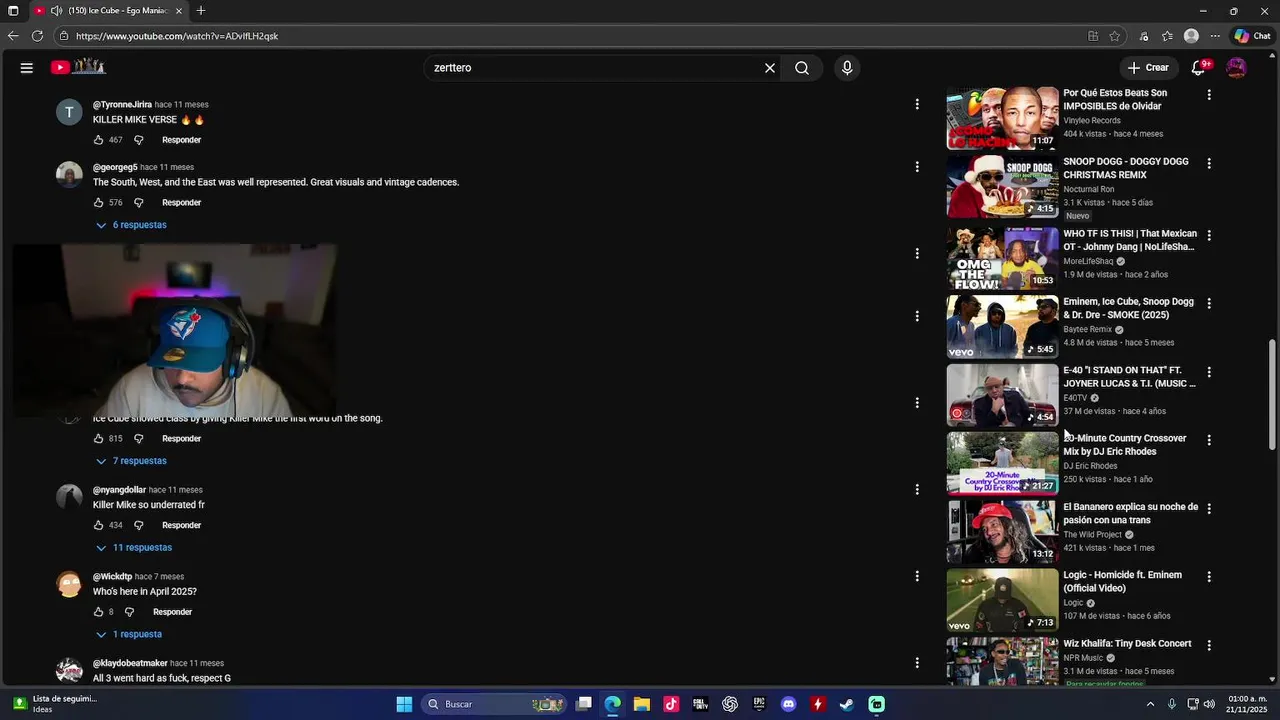Viewport: 1280px width, 720px height.
Task: Click the page vertical scrollbar thumb
Action: (1272, 395)
